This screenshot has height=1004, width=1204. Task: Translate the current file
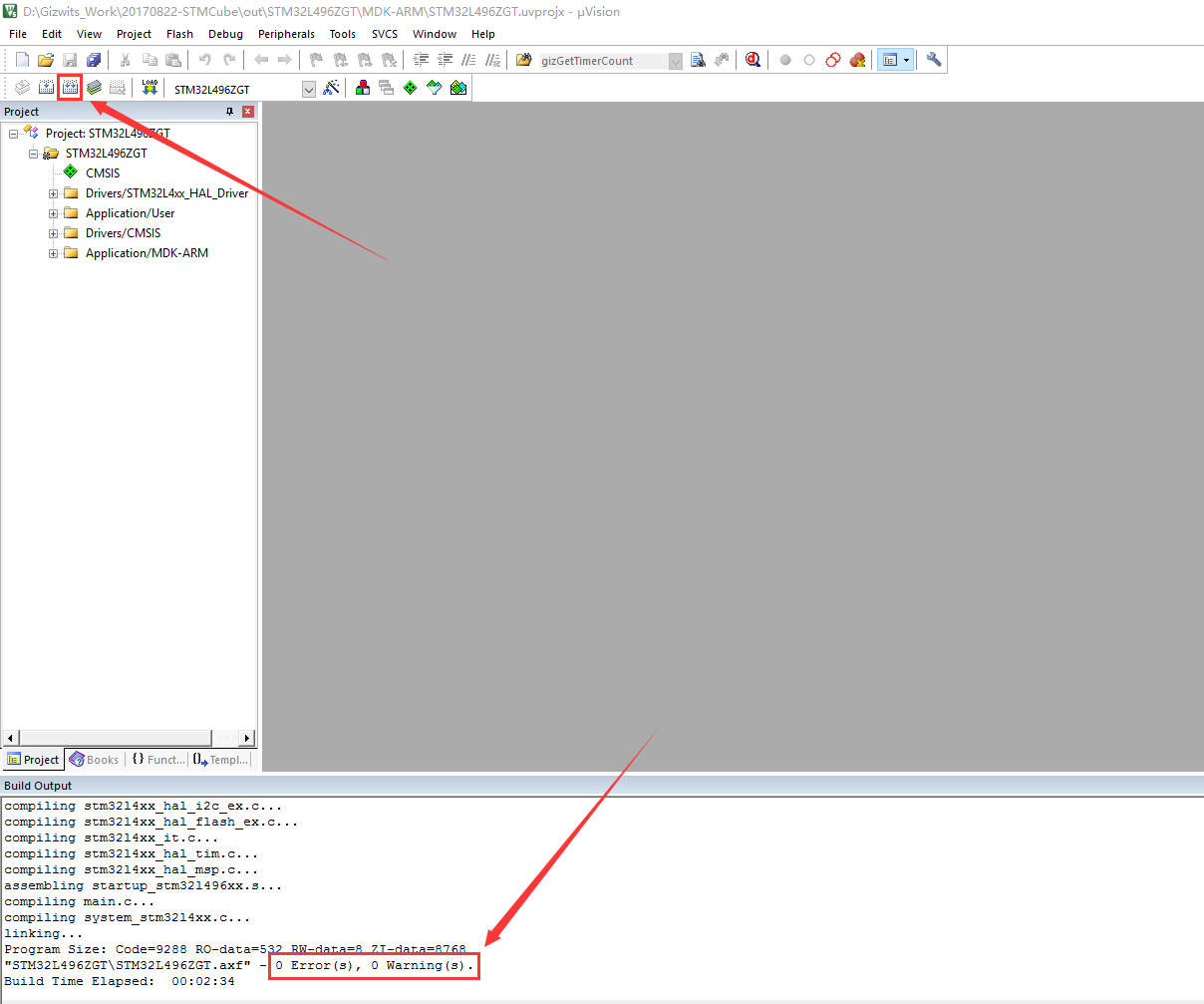tap(22, 87)
